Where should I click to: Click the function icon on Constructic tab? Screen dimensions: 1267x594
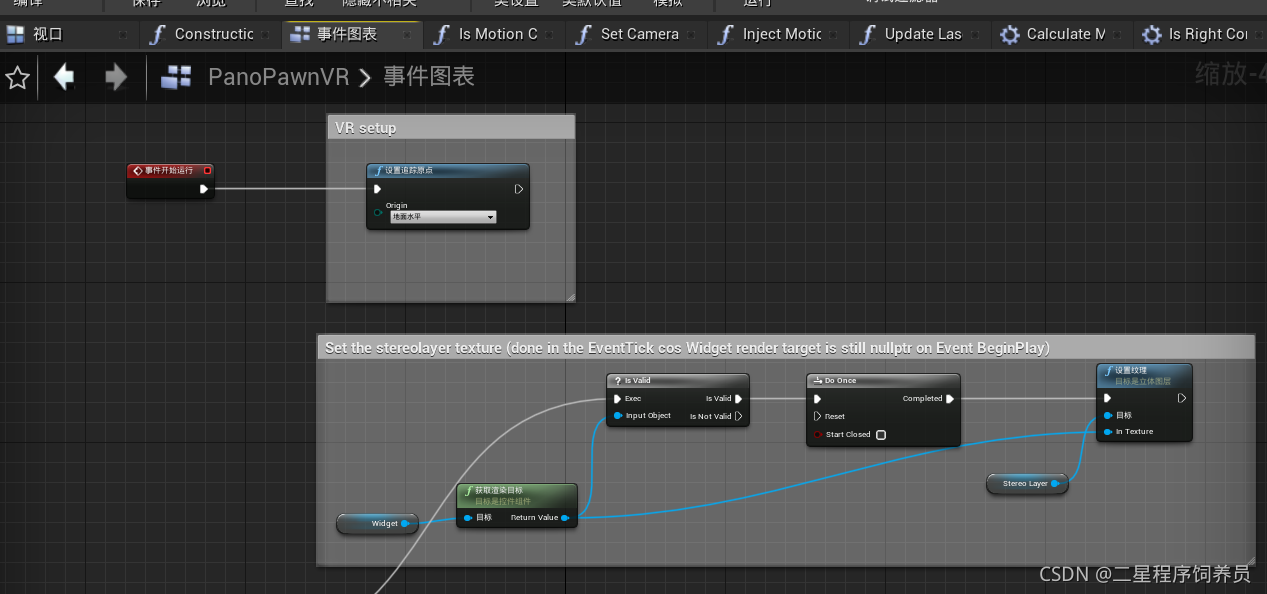[156, 34]
